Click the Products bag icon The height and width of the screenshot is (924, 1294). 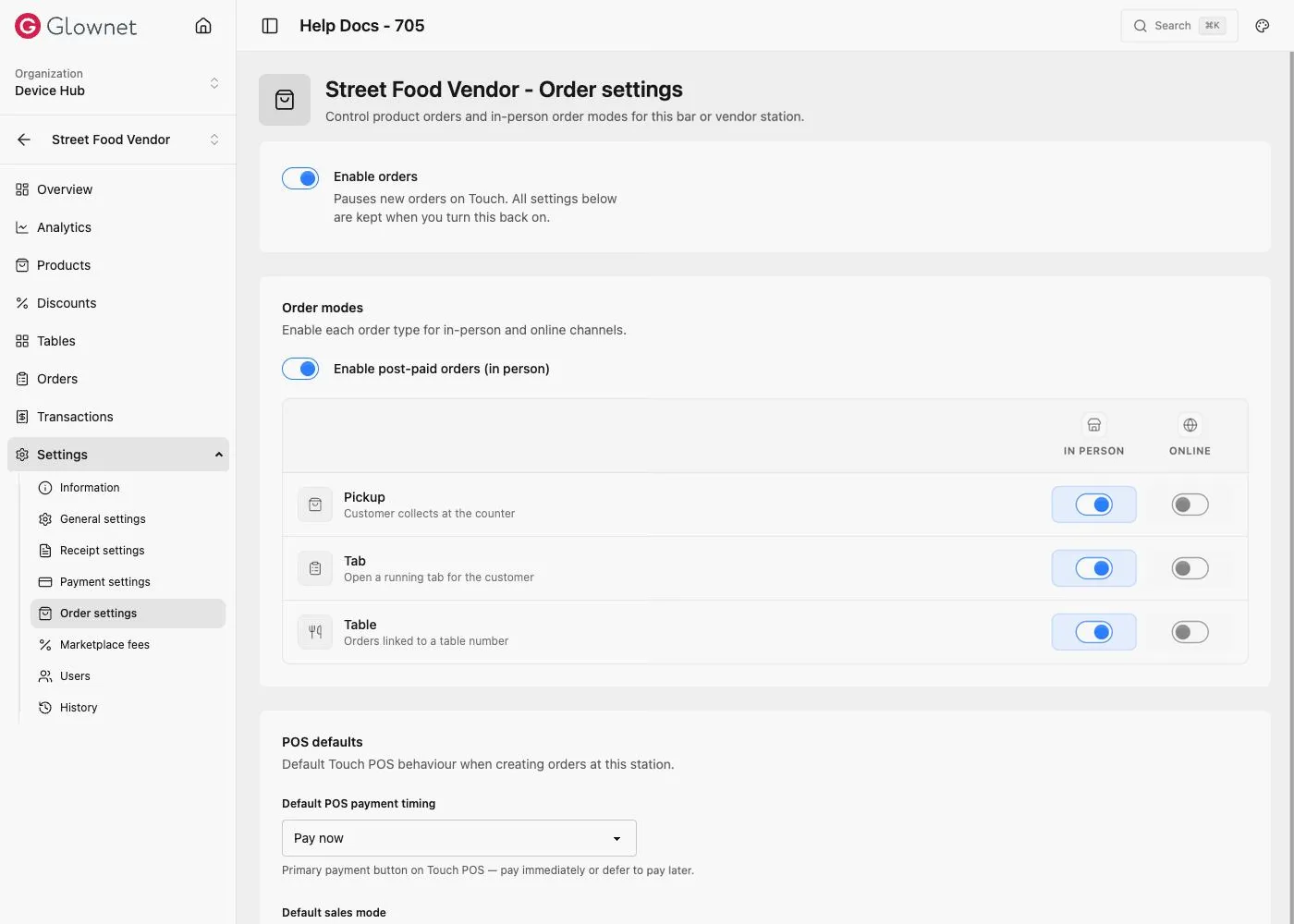point(22,265)
